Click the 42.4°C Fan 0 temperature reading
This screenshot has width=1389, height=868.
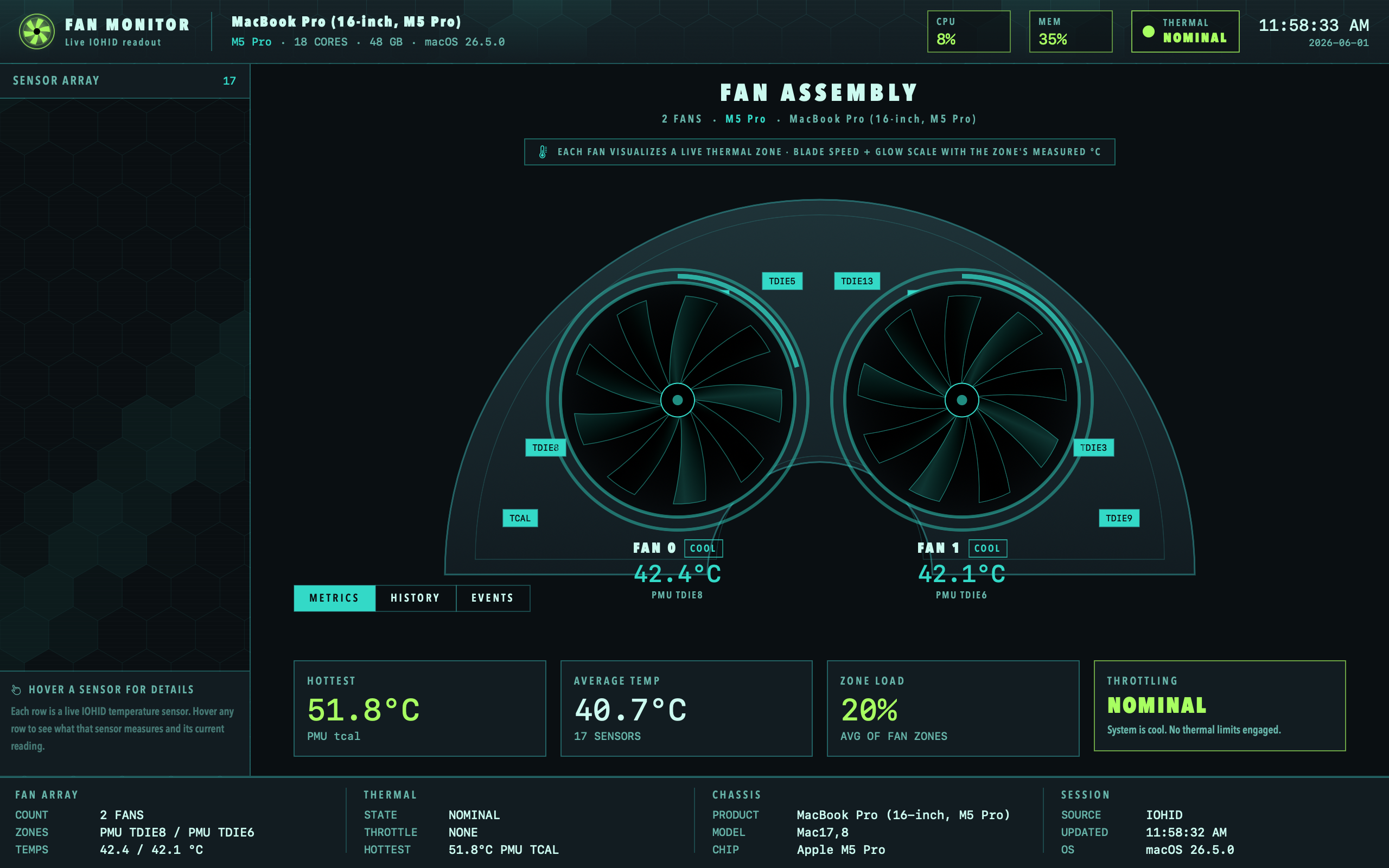tap(677, 574)
